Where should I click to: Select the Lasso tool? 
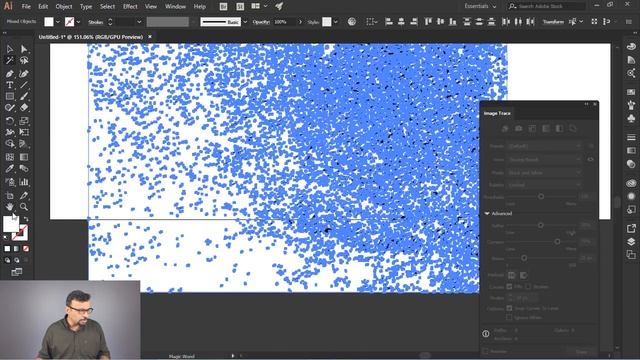(x=24, y=61)
